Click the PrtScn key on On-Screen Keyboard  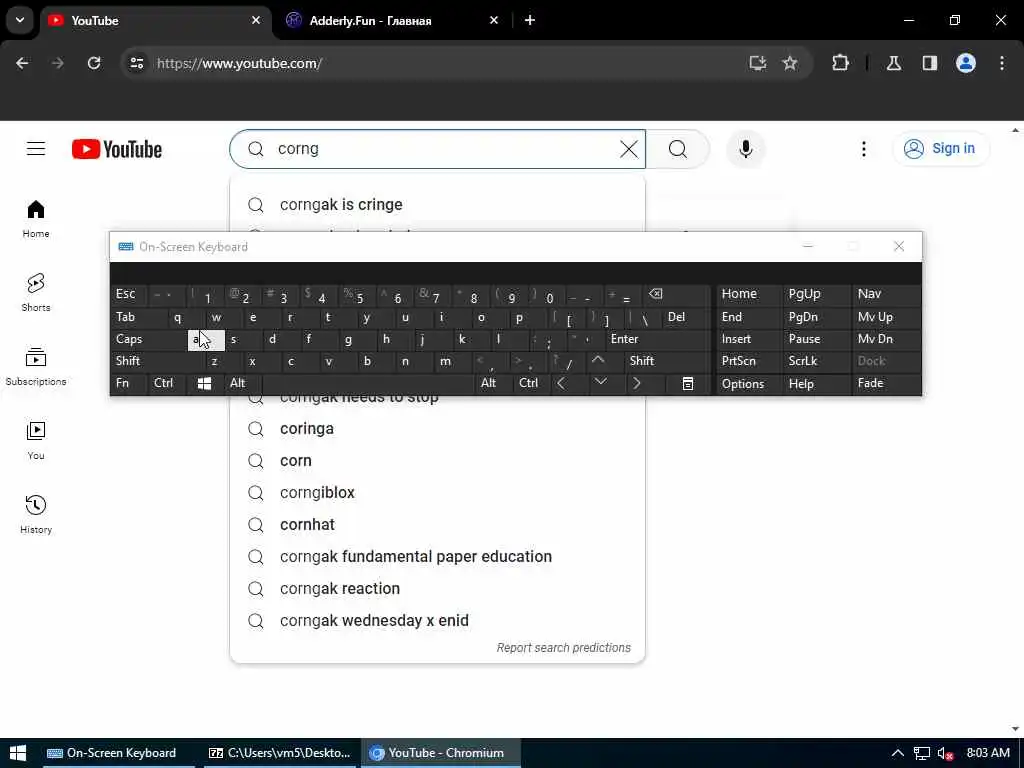click(749, 361)
